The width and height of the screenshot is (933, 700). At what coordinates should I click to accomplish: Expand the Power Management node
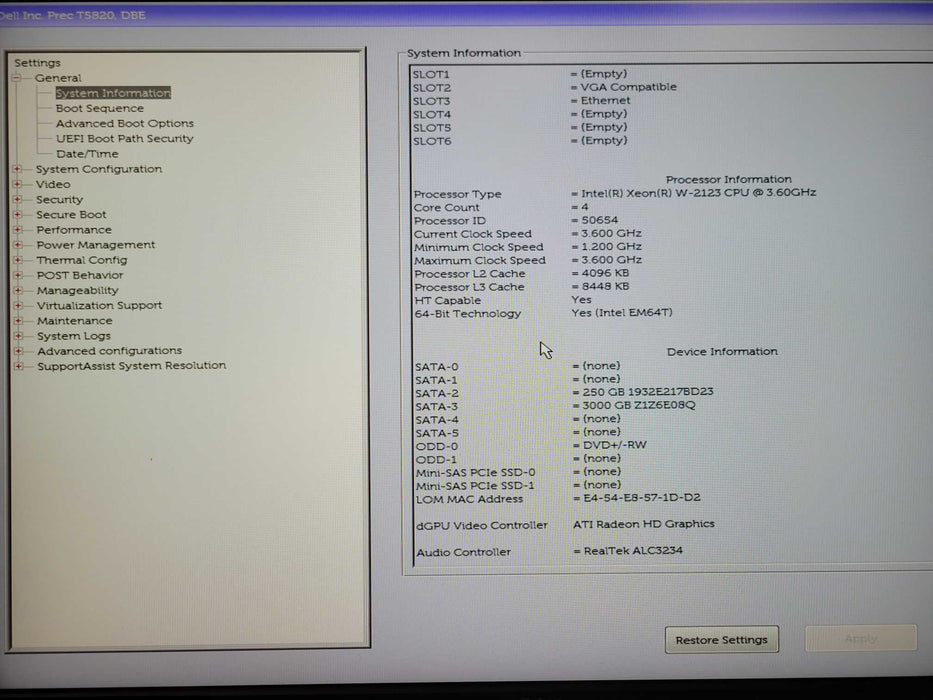pyautogui.click(x=17, y=244)
